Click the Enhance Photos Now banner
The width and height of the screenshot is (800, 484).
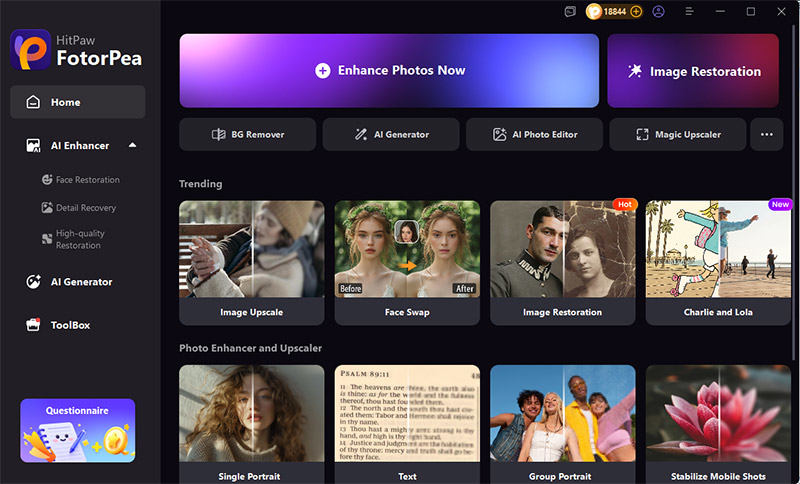389,70
